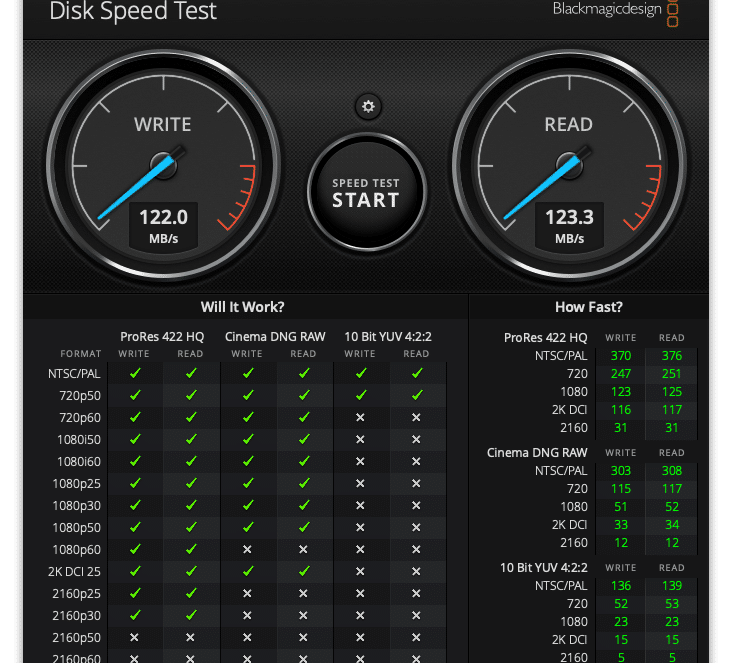The image size is (732, 663).
Task: Click the 1080p50 format row label
Action: coord(77,528)
